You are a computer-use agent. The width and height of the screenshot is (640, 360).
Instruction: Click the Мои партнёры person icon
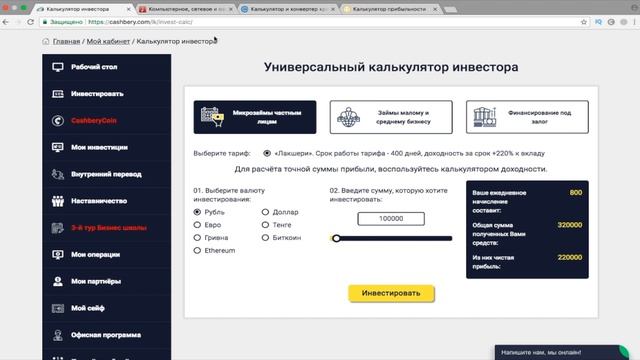[x=58, y=281]
